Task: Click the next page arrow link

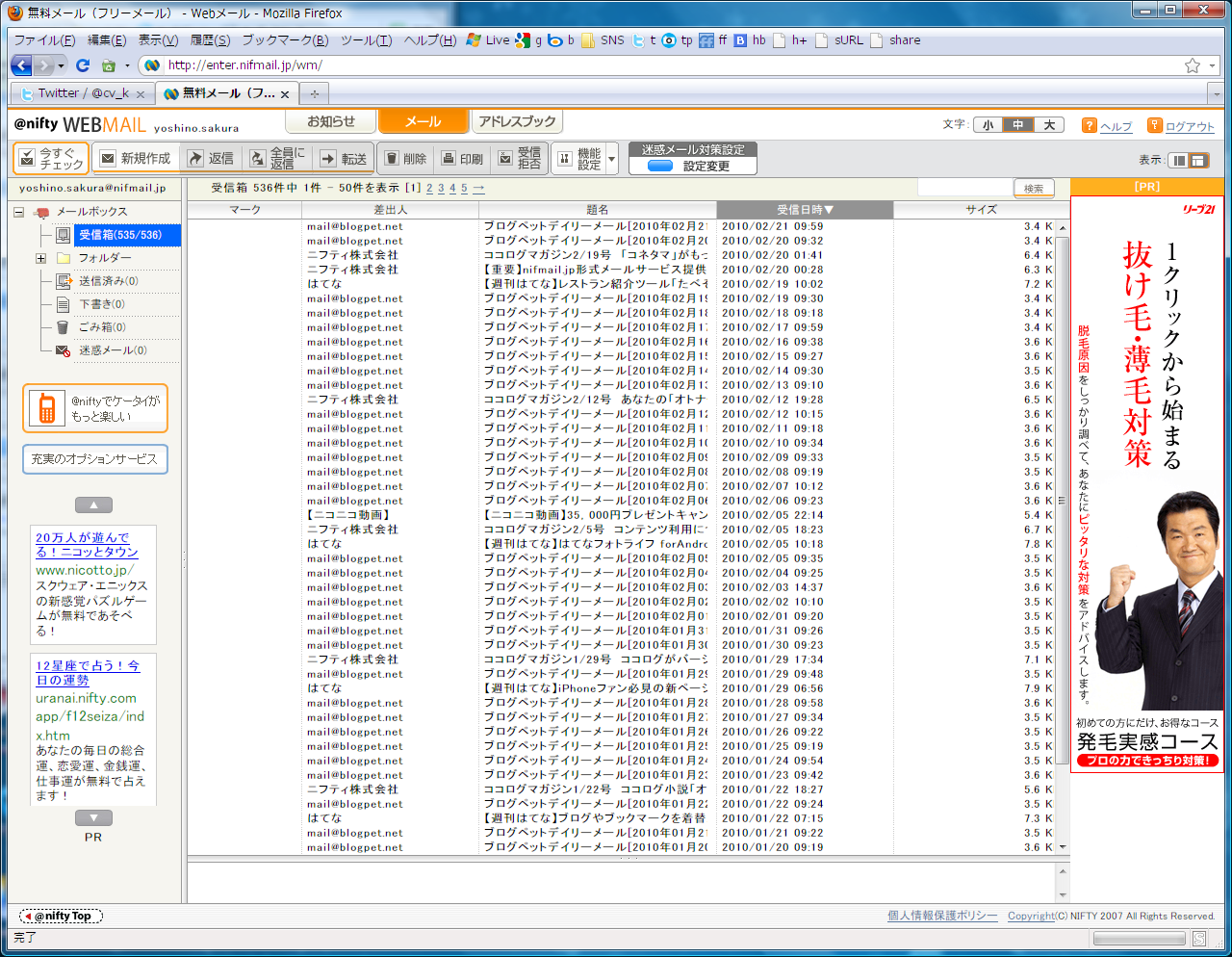Action: pyautogui.click(x=478, y=189)
